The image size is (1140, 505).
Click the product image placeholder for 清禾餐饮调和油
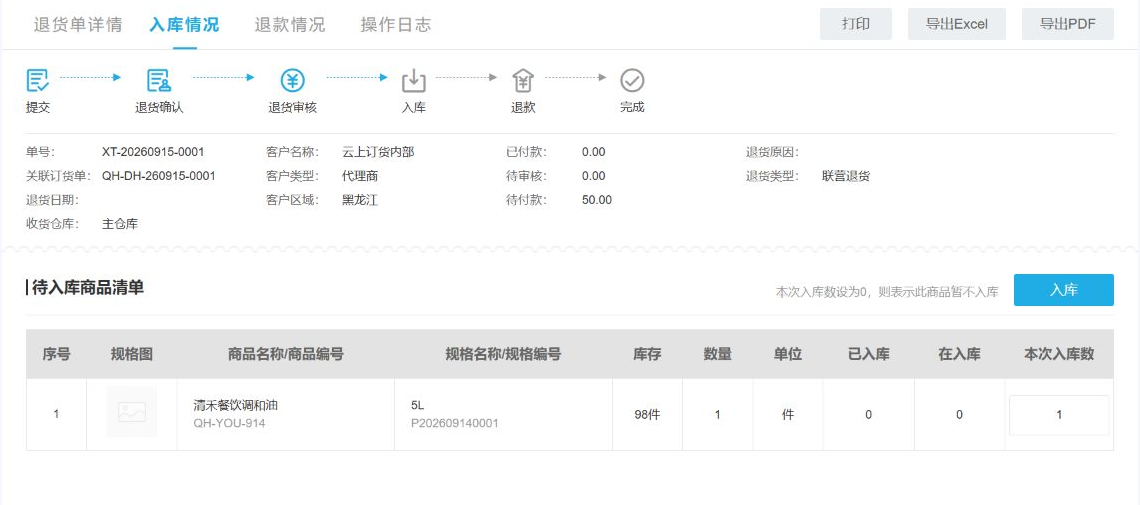(132, 412)
